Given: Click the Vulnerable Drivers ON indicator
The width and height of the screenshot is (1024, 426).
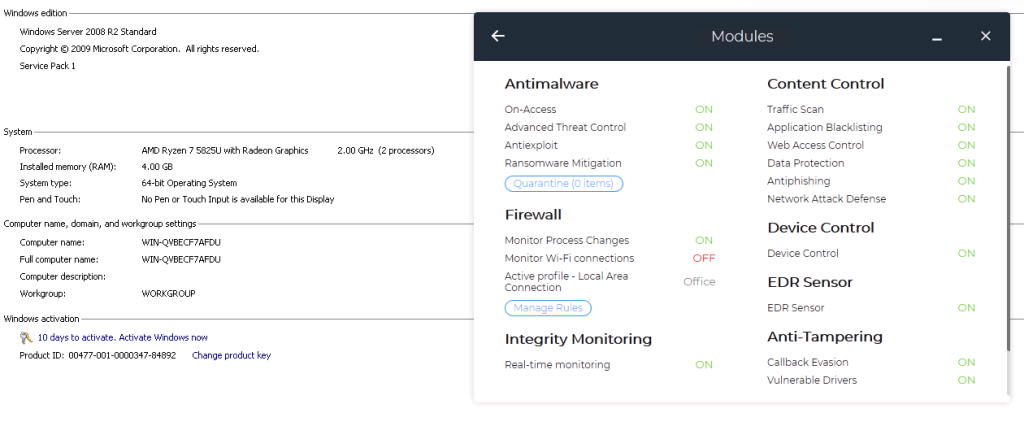Looking at the screenshot, I should pyautogui.click(x=966, y=380).
